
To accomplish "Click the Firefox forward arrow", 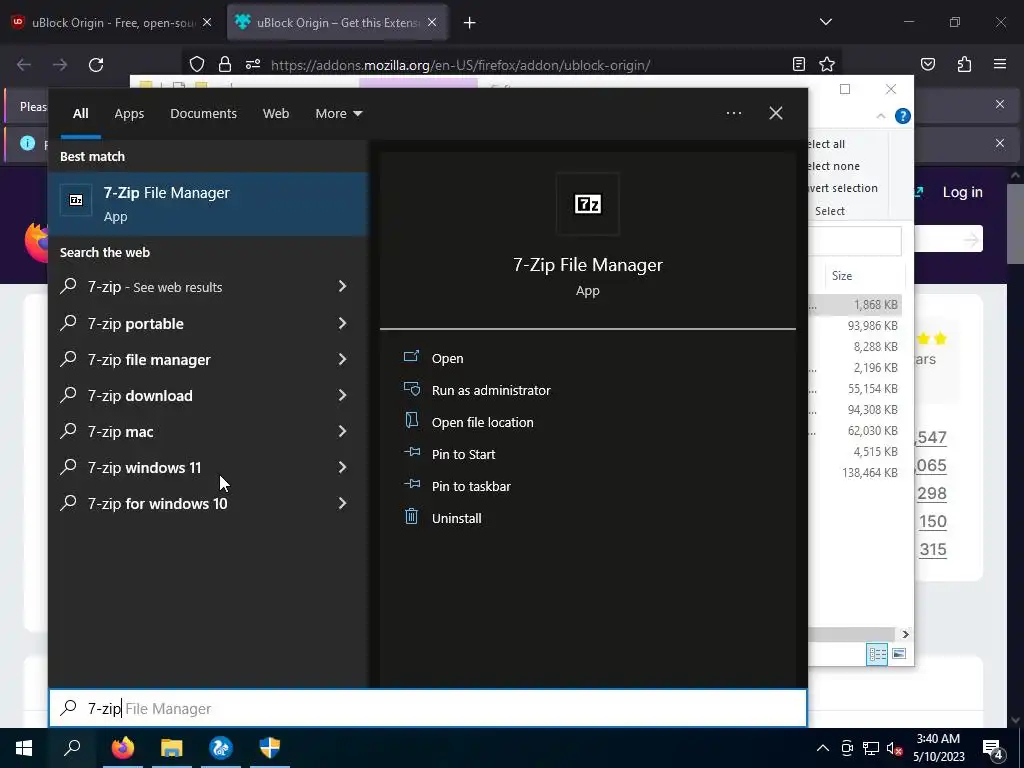I will (60, 65).
